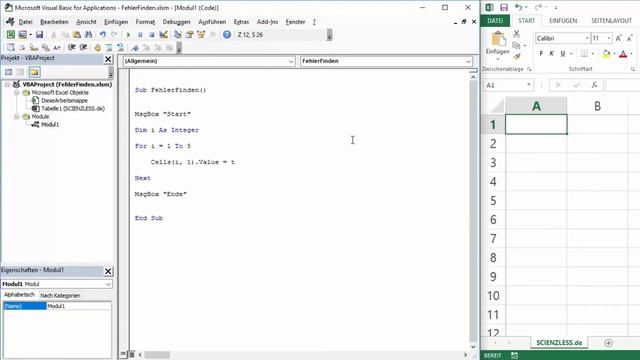This screenshot has height=360, width=640.
Task: Click the code window horizontal scrollbar thumb
Action: (x=157, y=355)
